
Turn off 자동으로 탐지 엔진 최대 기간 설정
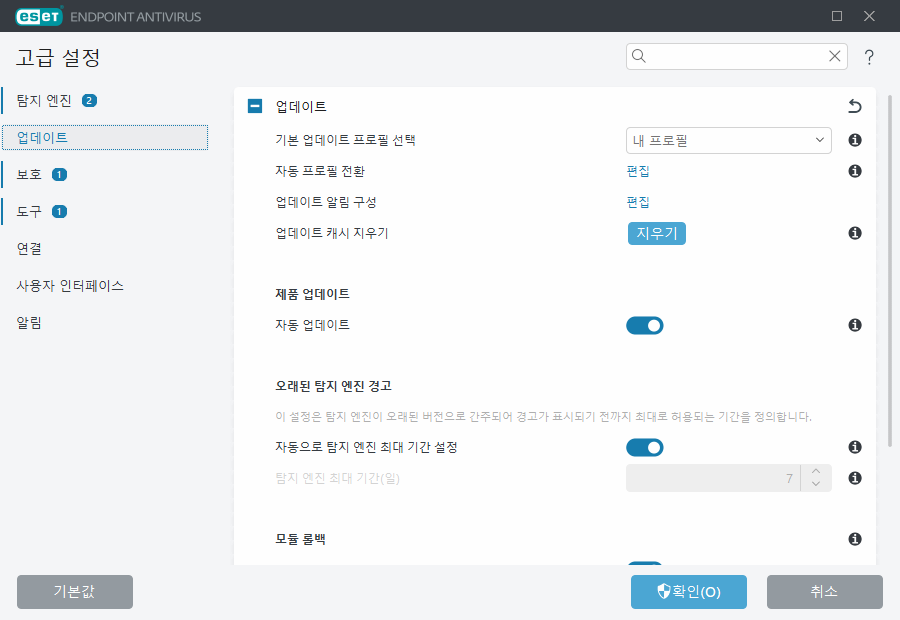point(644,447)
